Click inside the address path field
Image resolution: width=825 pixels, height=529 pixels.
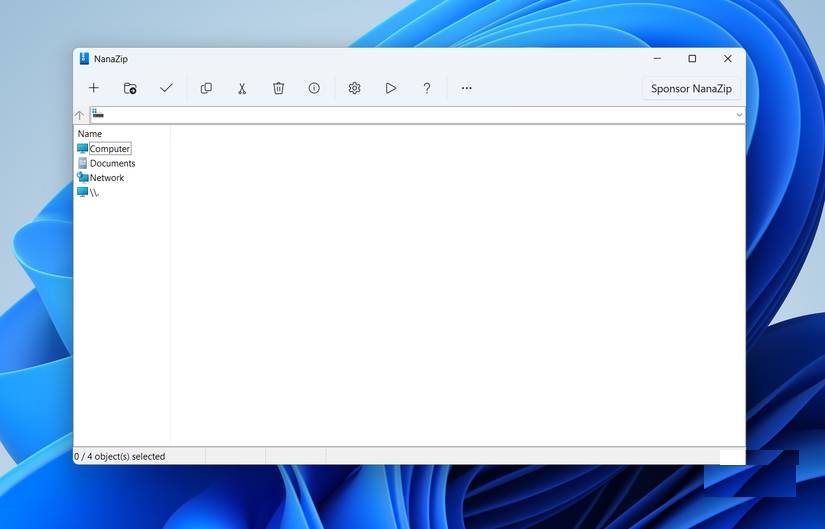pos(400,115)
